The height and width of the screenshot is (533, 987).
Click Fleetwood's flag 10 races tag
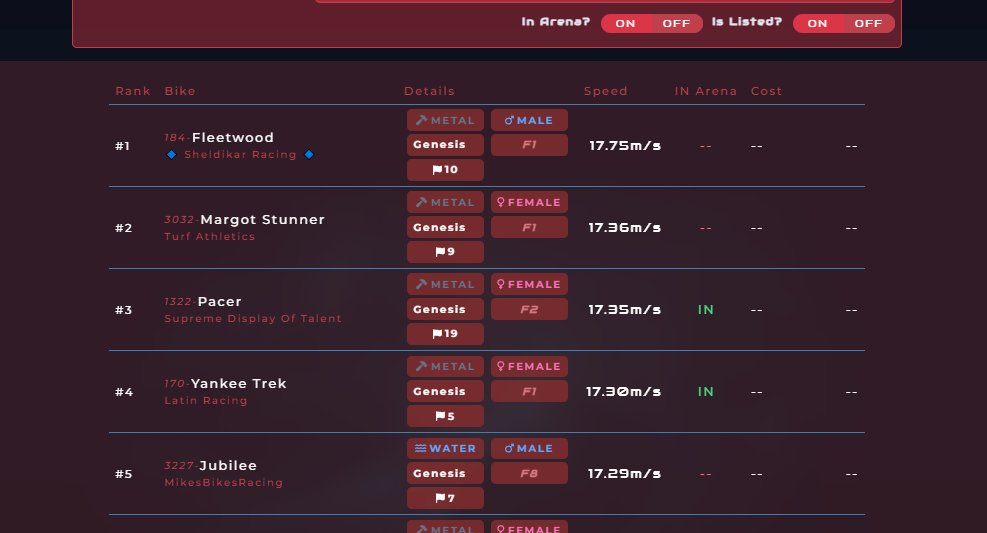click(445, 169)
